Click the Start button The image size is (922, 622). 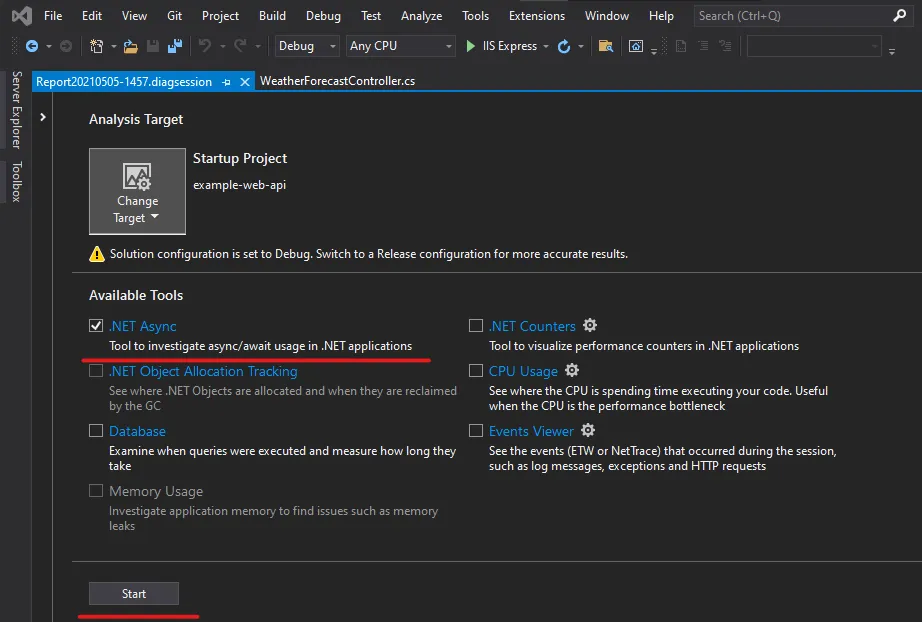click(x=133, y=593)
